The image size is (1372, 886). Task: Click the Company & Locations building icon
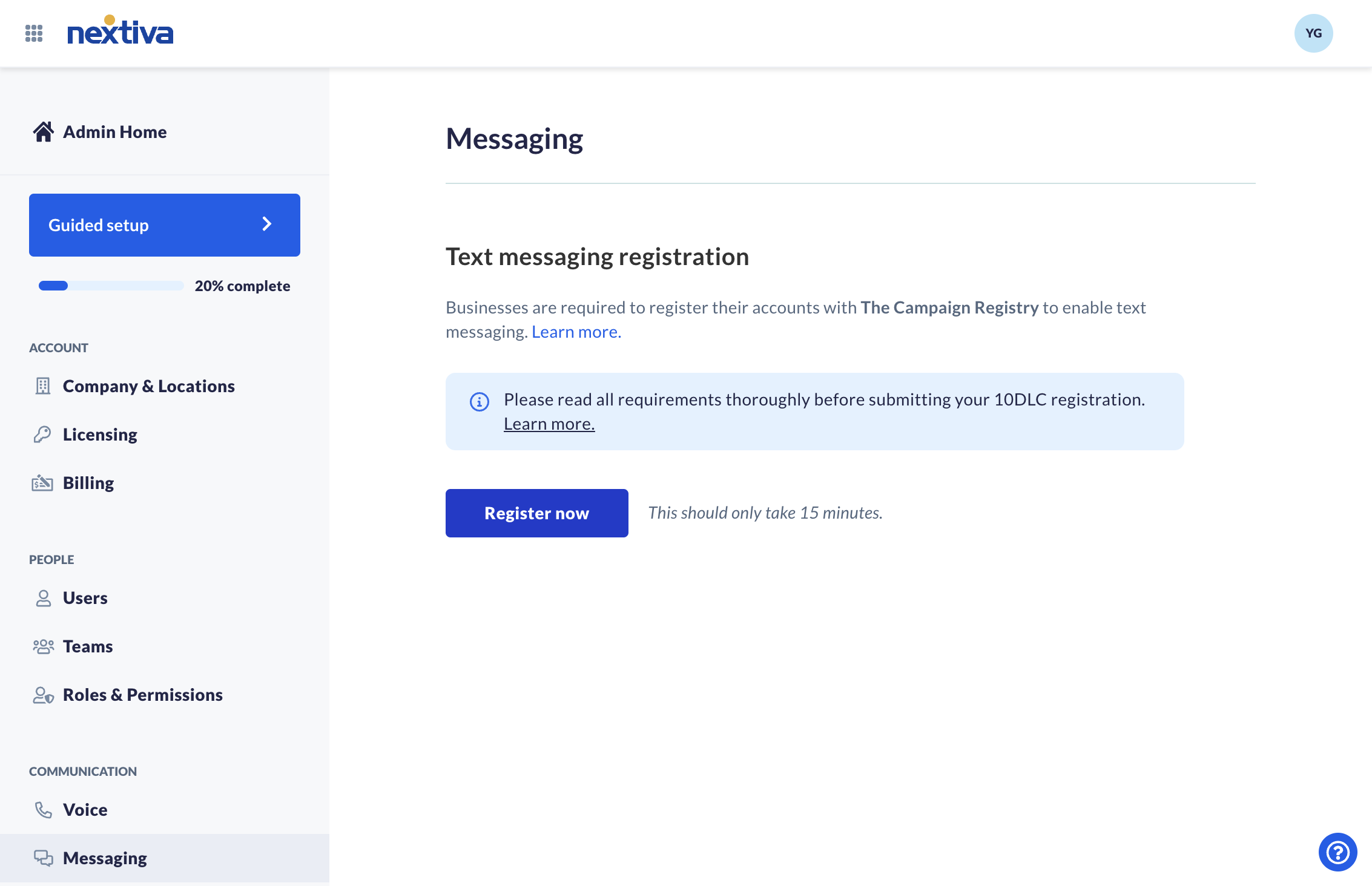[x=42, y=386]
